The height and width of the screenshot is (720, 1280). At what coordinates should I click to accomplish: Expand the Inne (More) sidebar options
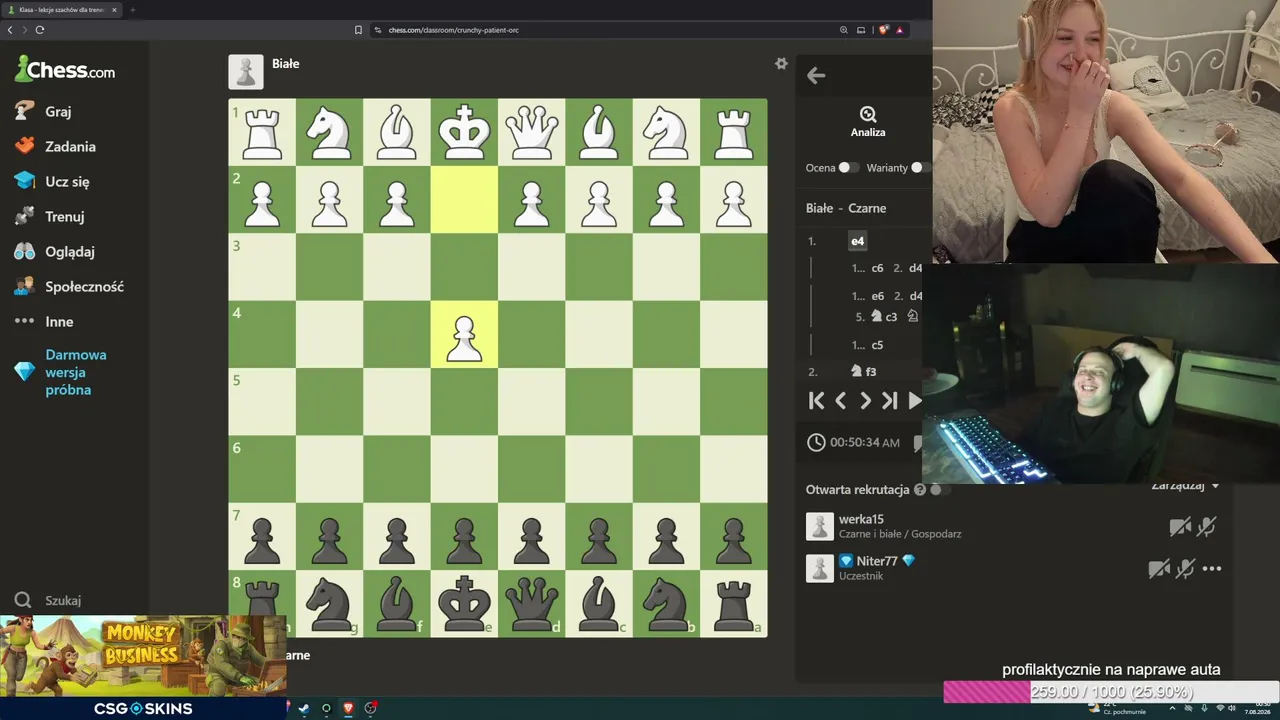click(45, 321)
